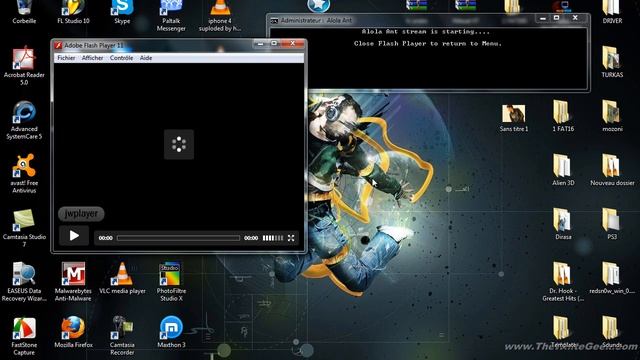Launch PhotoFiltre Studio X
This screenshot has width=640, height=360.
(x=171, y=282)
